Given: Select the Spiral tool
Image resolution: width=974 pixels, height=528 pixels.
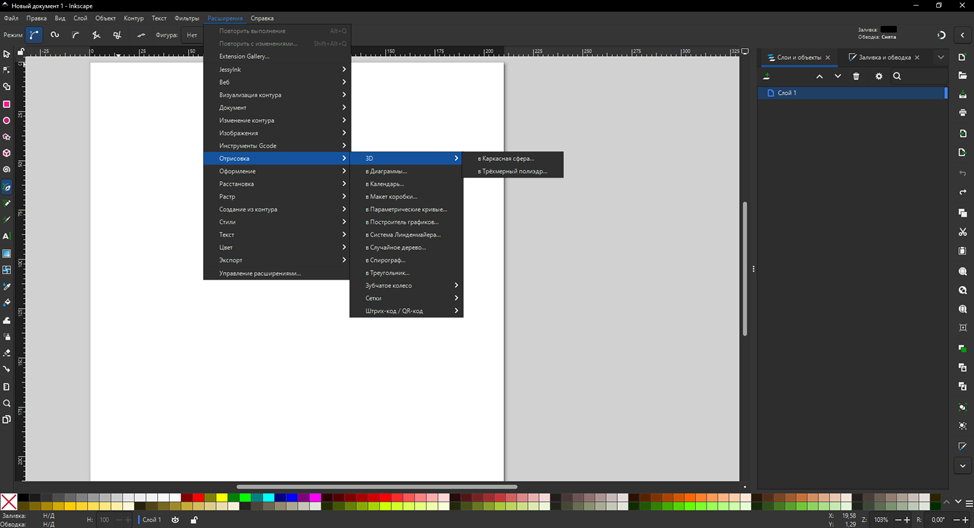Looking at the screenshot, I should pos(7,170).
